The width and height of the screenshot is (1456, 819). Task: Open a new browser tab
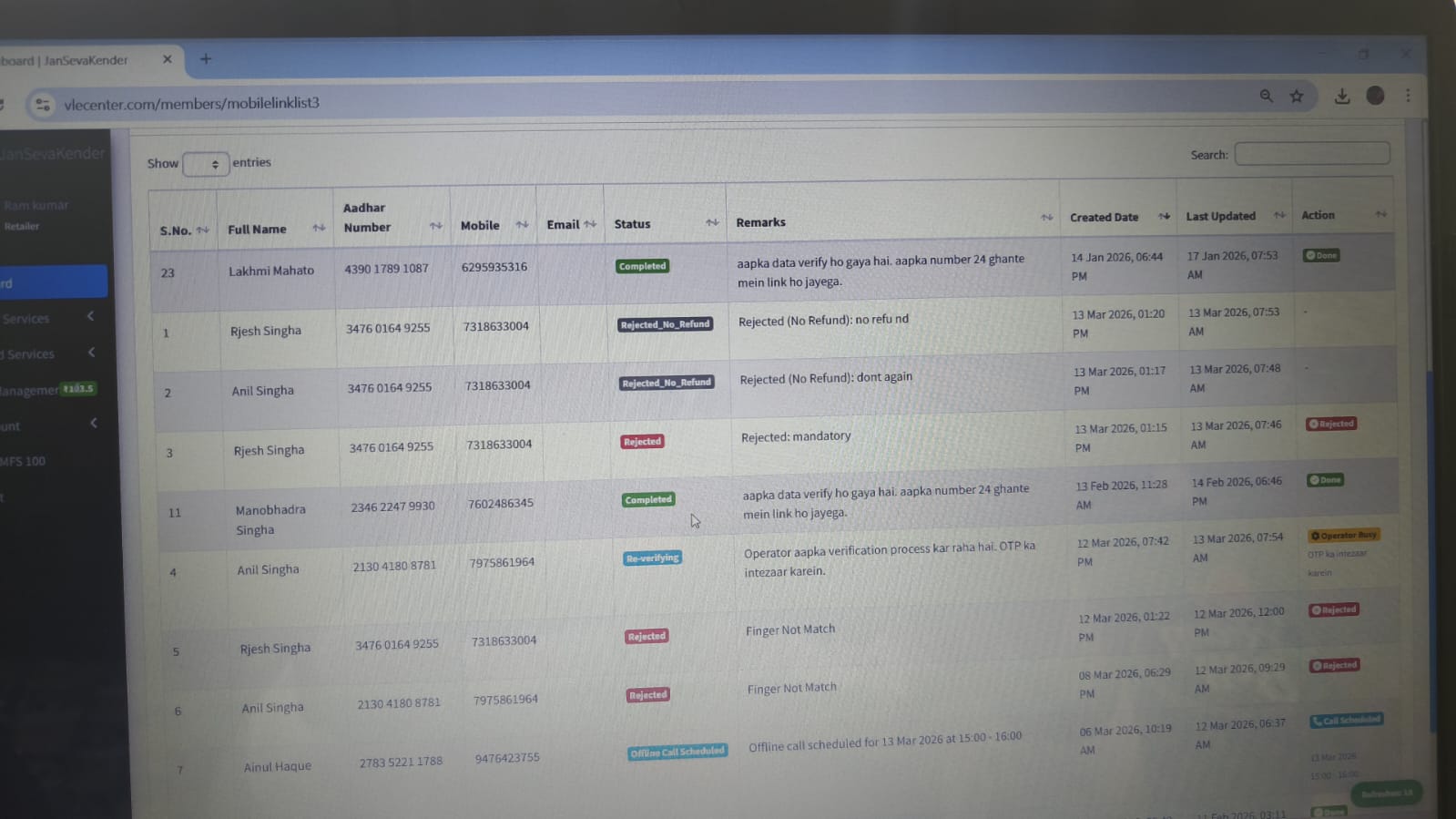206,59
